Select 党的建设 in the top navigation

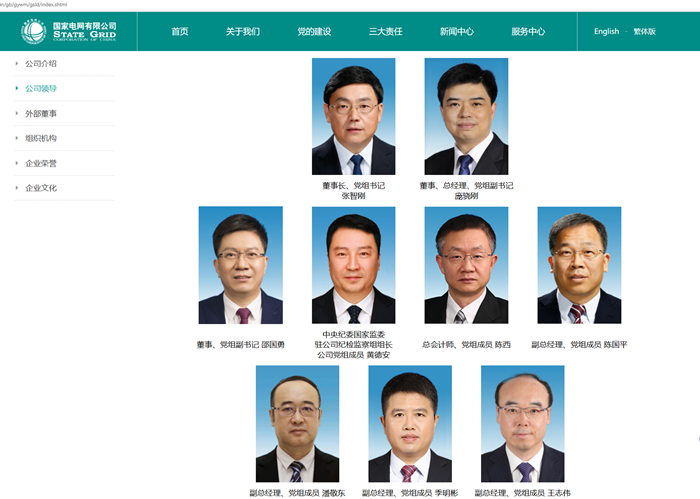[x=314, y=31]
